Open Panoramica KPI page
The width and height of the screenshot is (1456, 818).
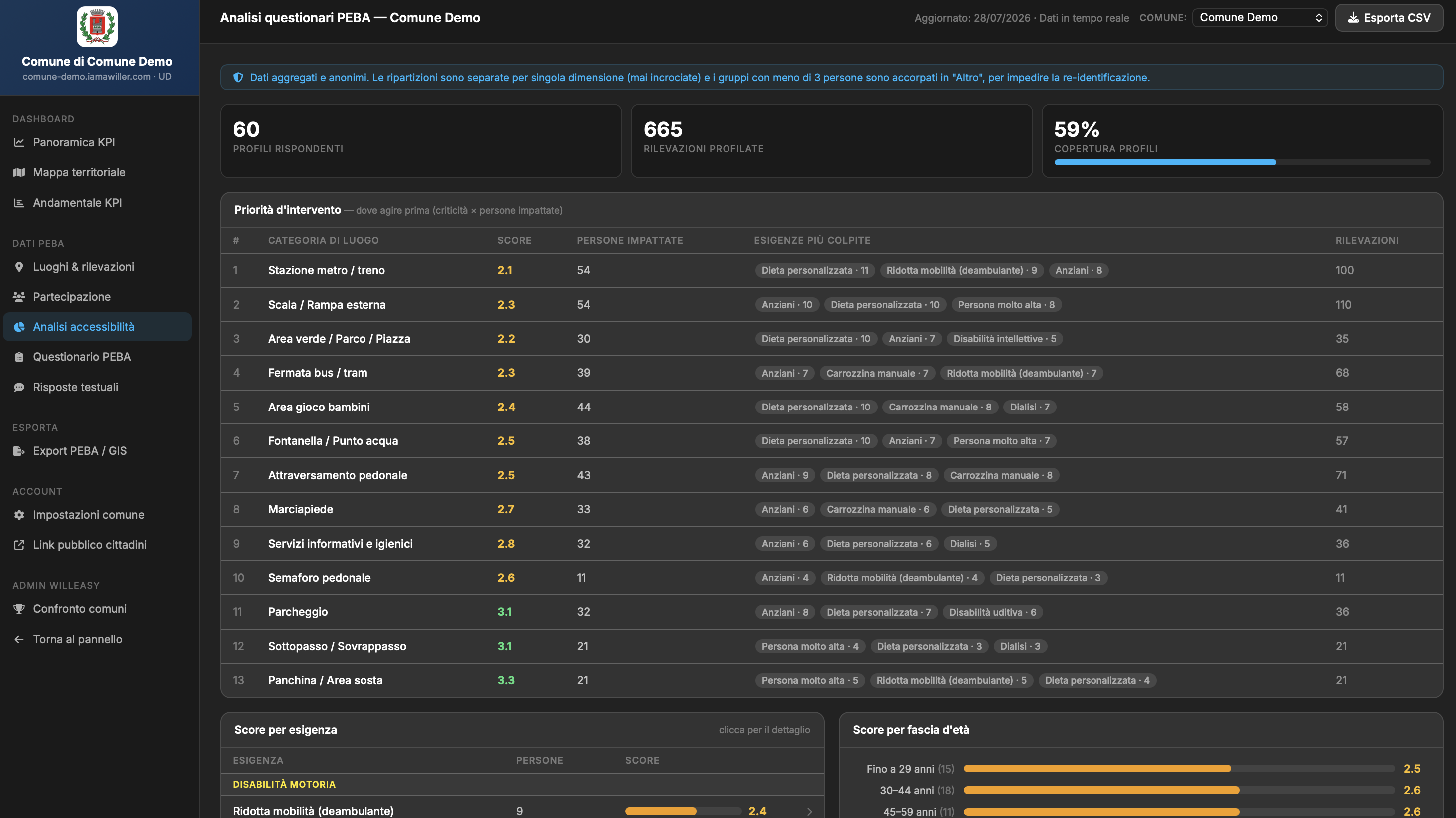pos(97,142)
